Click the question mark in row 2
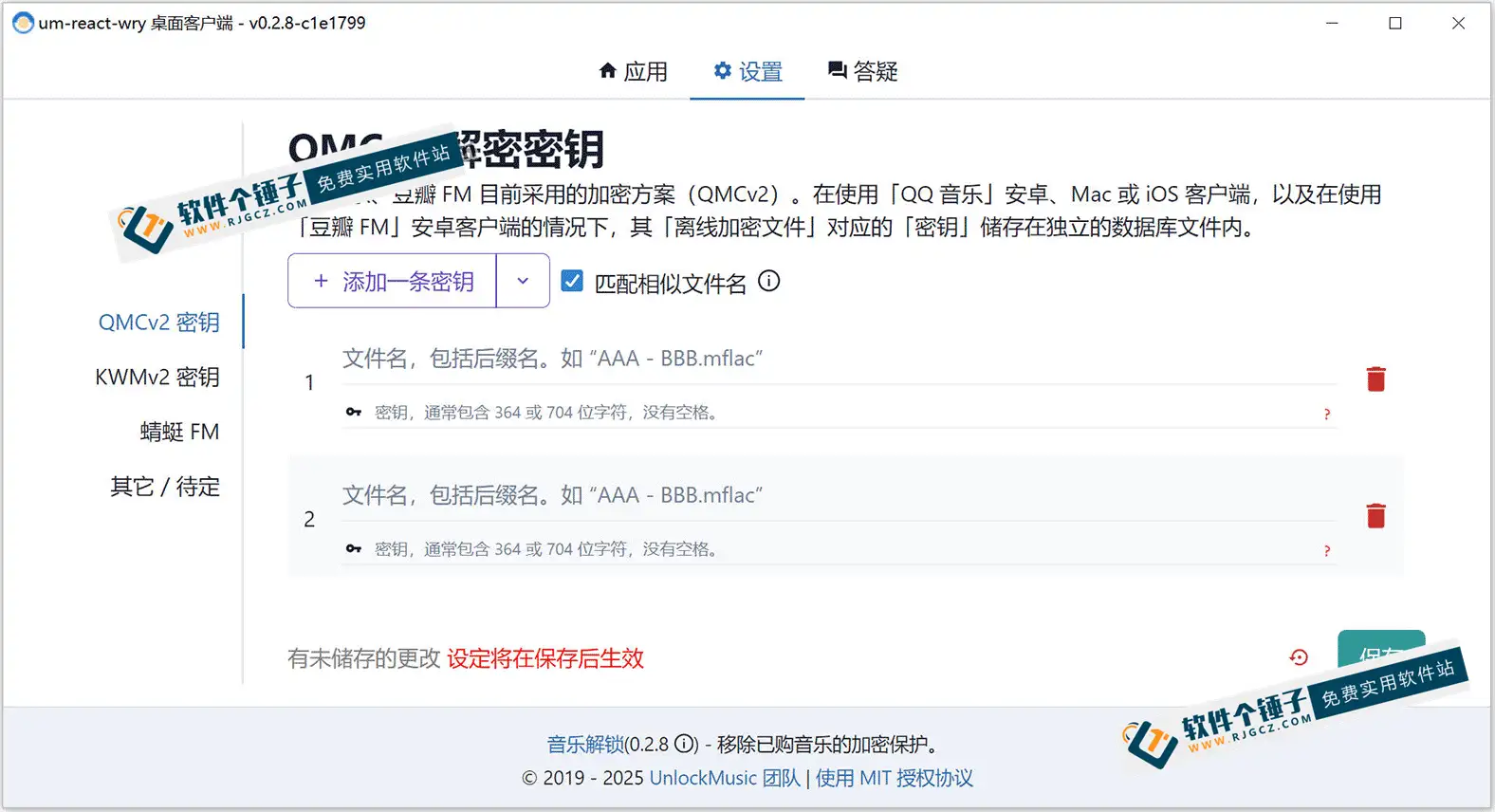This screenshot has height=812, width=1495. click(x=1327, y=551)
